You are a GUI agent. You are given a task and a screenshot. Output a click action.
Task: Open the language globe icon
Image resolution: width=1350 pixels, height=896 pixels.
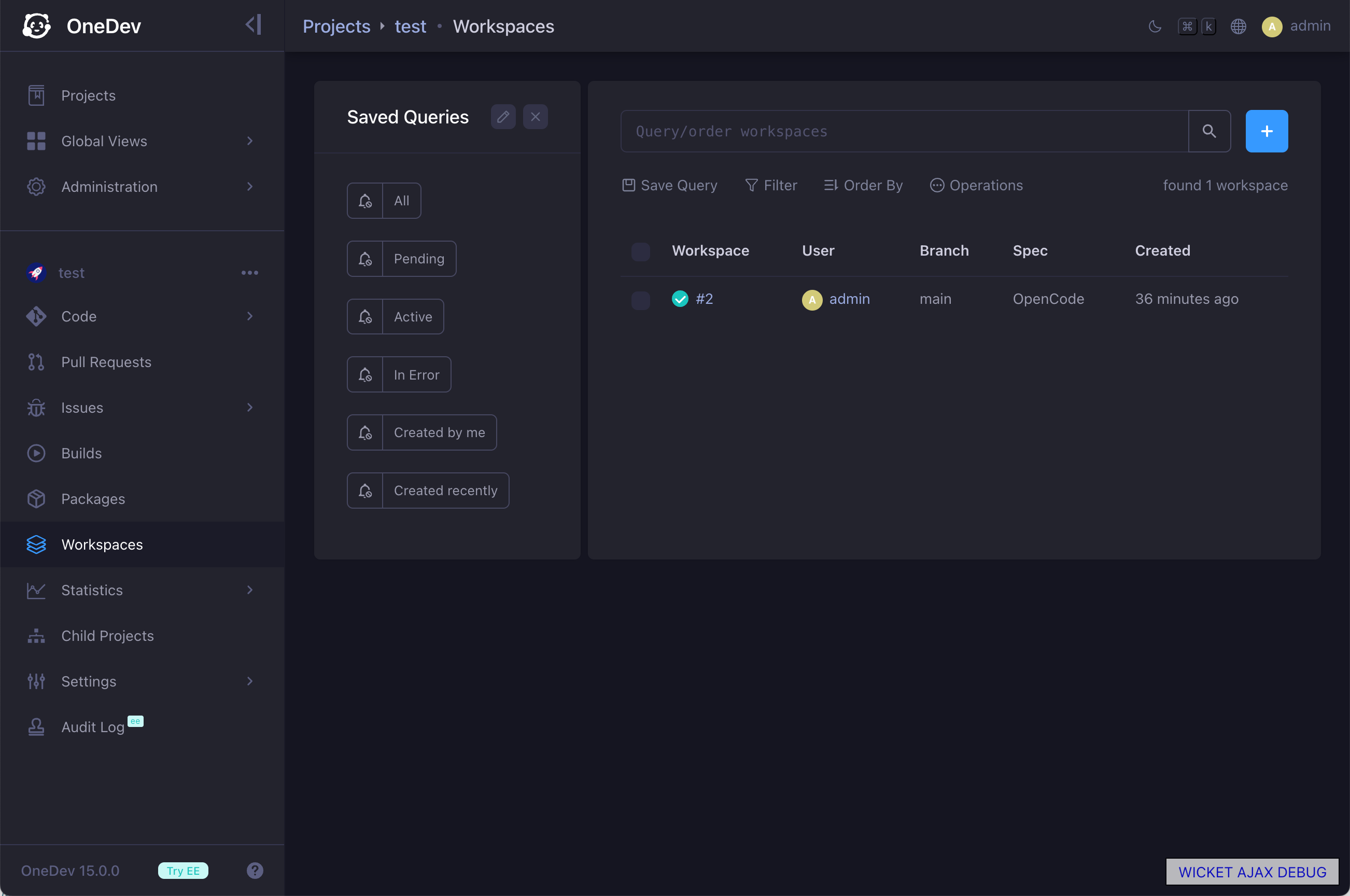pos(1238,26)
